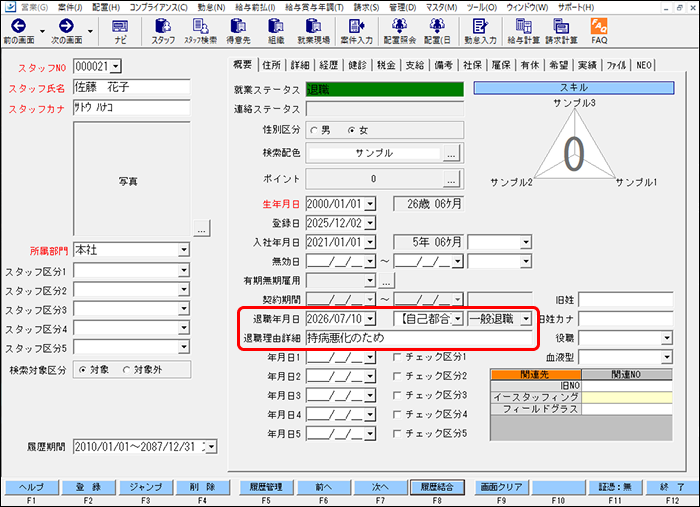The height and width of the screenshot is (507, 700).
Task: Select 男 gender radio button
Action: click(x=314, y=130)
